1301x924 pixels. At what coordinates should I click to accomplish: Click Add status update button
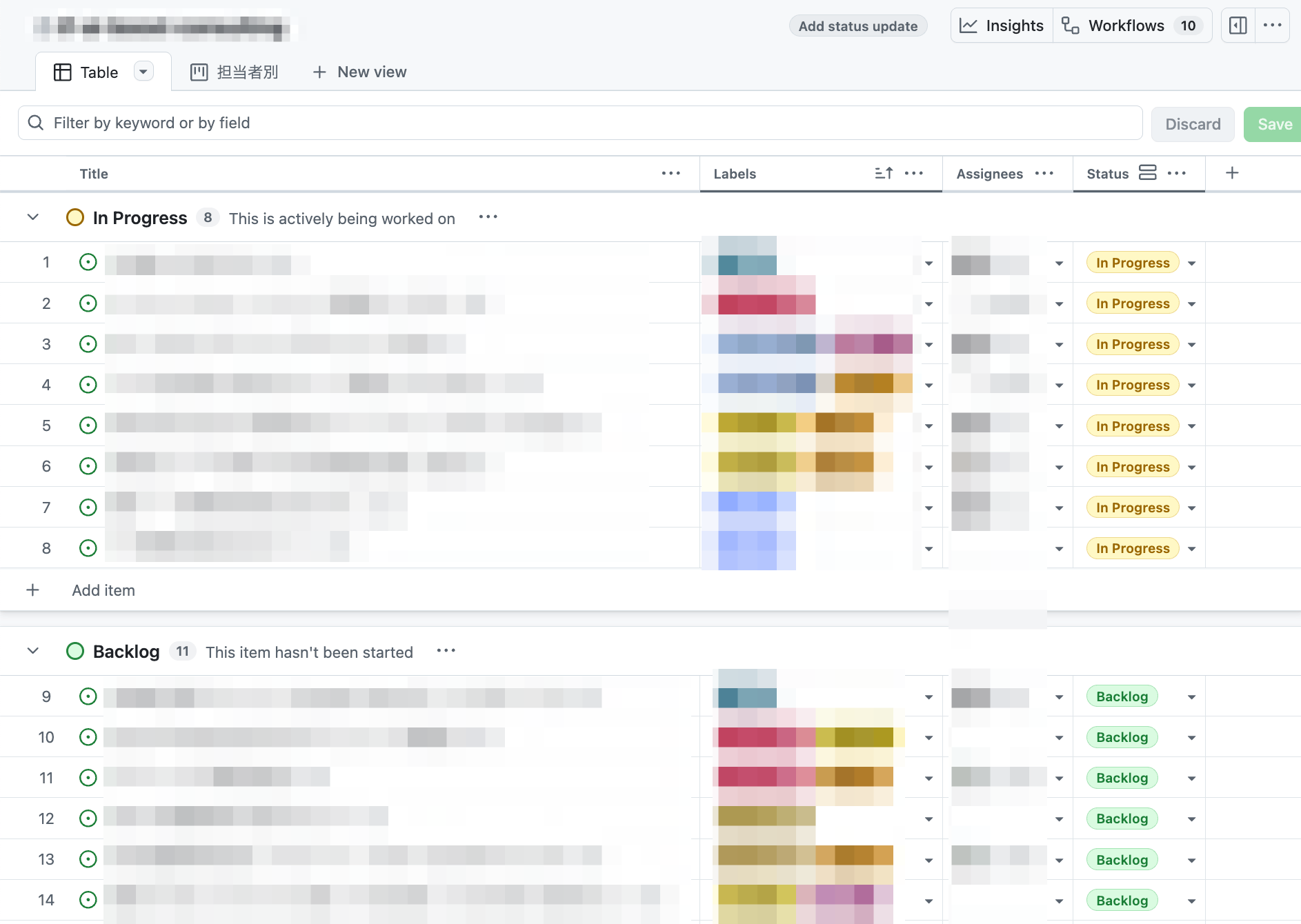[857, 26]
